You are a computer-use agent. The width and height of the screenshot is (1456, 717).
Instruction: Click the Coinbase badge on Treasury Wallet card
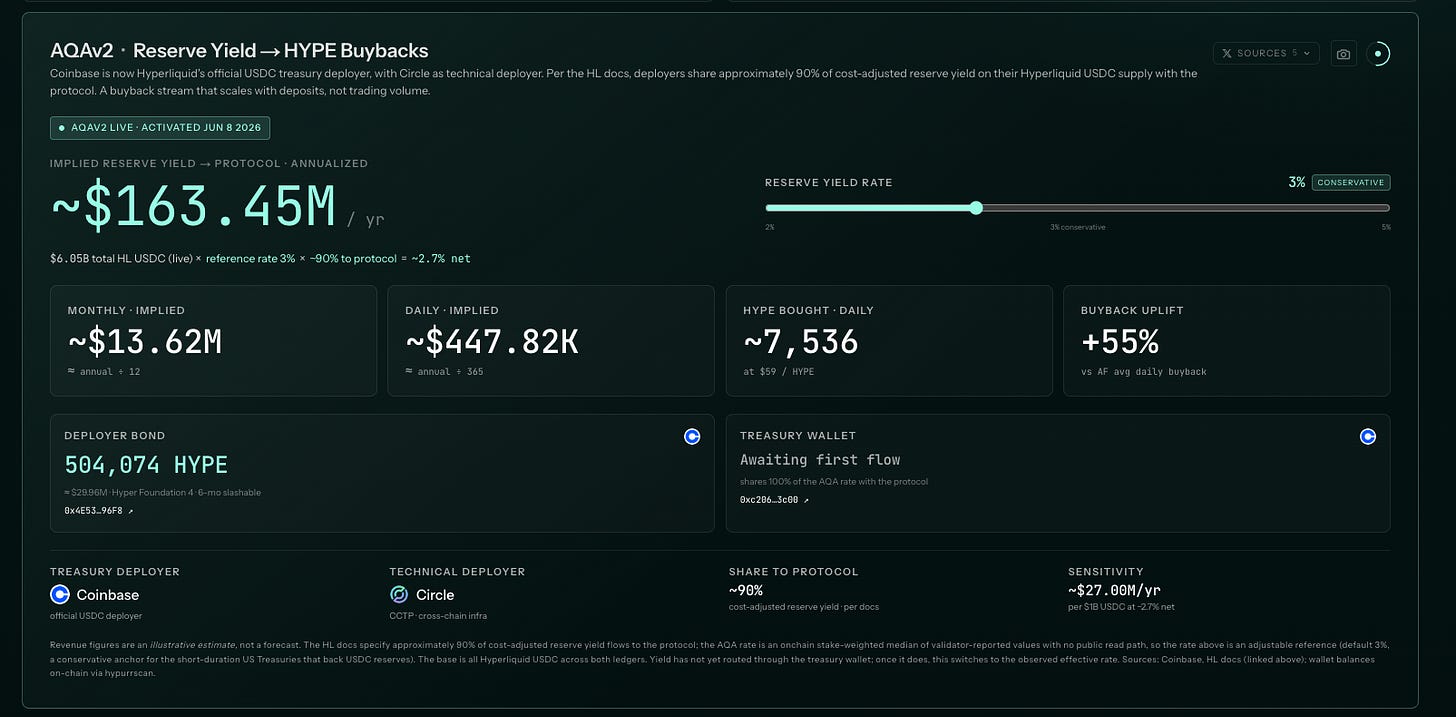[x=1368, y=436]
